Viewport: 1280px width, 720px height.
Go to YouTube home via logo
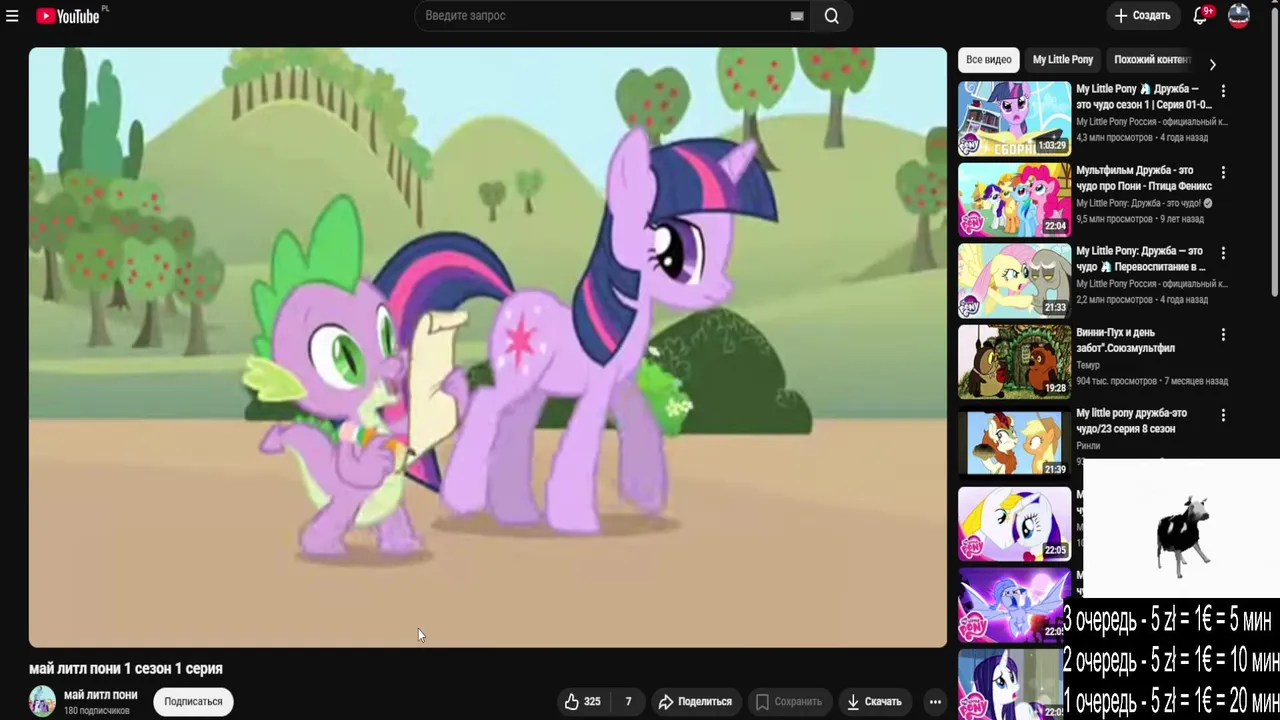pyautogui.click(x=68, y=16)
